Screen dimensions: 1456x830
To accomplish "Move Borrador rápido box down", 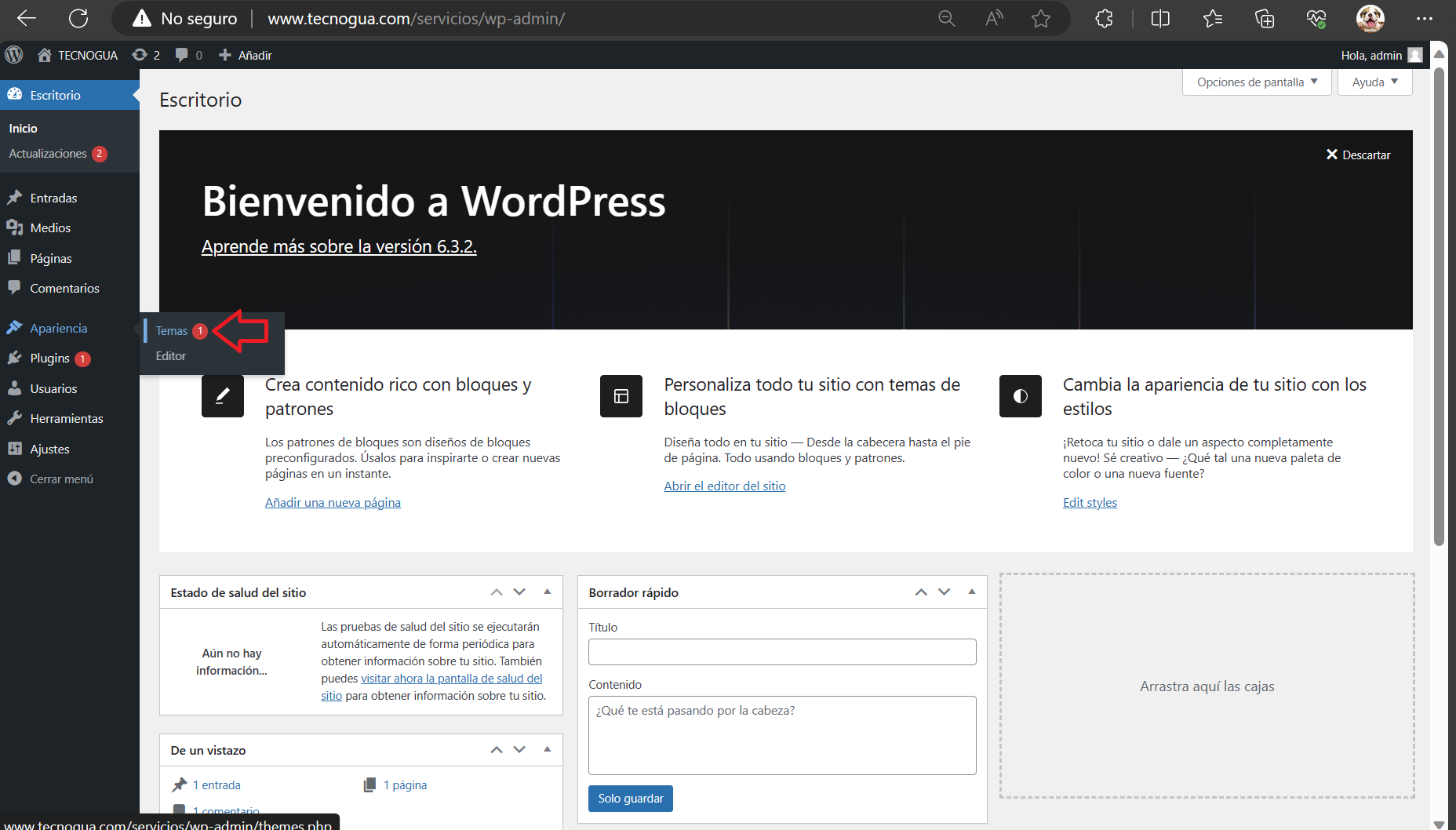I will click(x=945, y=592).
